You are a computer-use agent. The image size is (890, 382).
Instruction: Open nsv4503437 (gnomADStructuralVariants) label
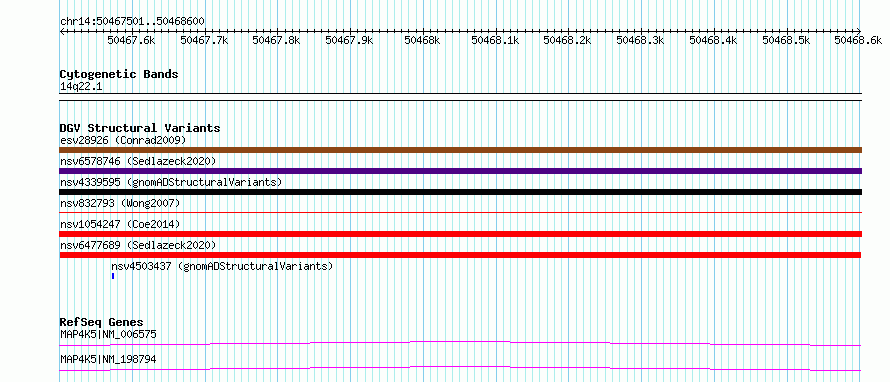[222, 266]
